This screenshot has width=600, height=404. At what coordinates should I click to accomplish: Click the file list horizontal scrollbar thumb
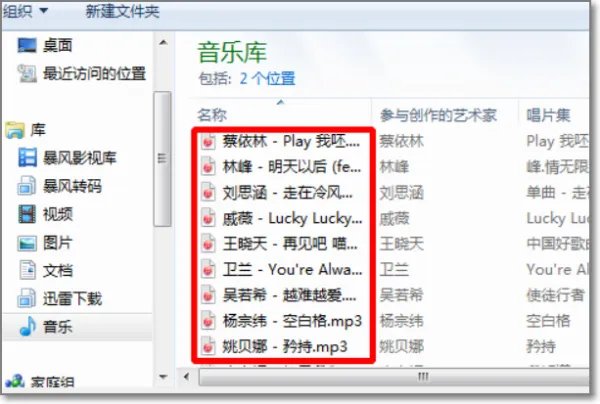pyautogui.click(x=394, y=377)
